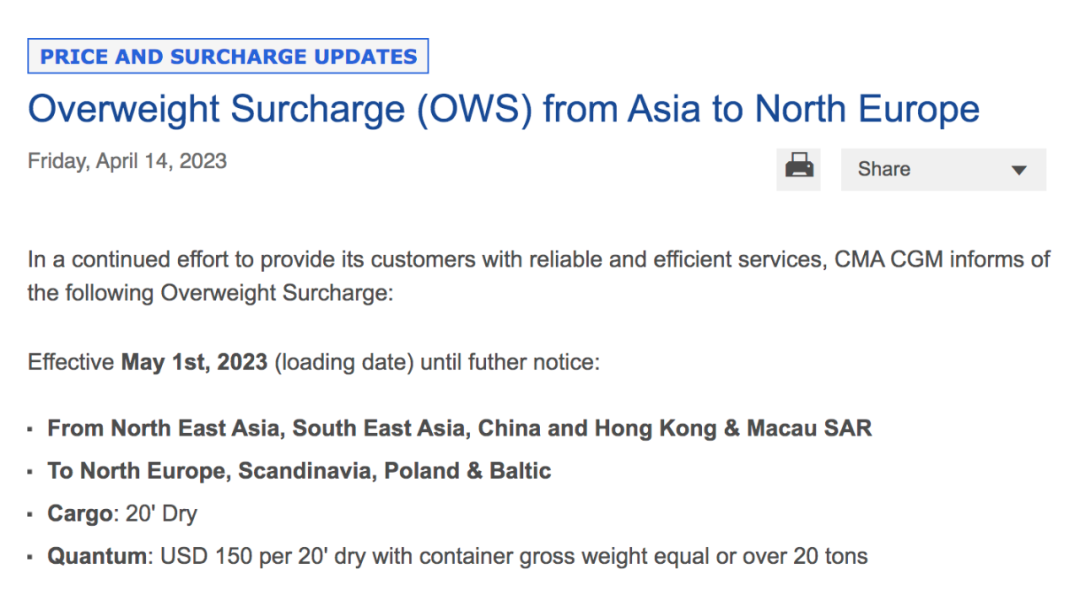Open the Share dropdown menu
Screen dimensions: 1080x601
coord(884,169)
